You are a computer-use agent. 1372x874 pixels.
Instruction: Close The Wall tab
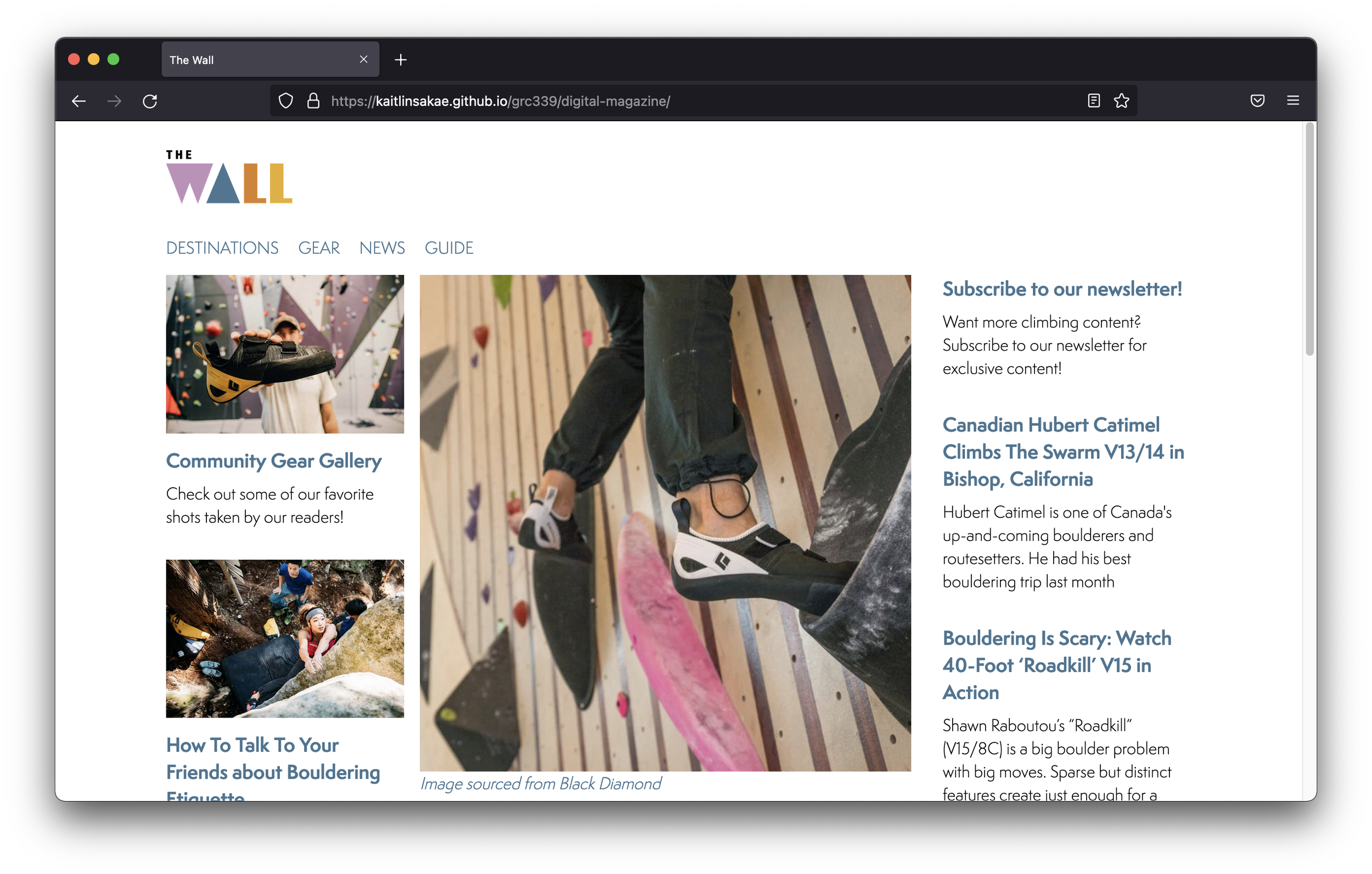click(363, 59)
